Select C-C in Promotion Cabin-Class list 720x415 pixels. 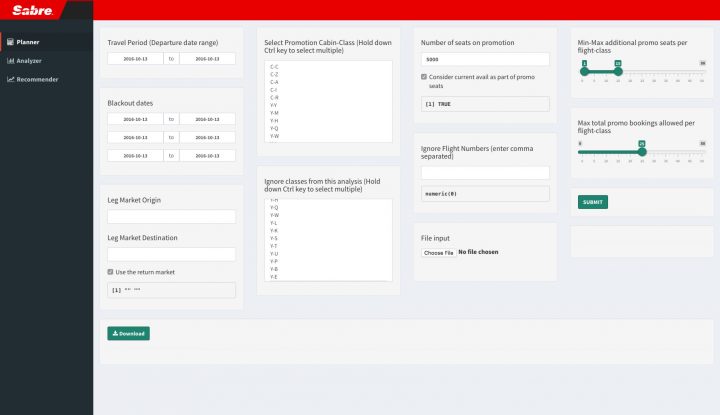click(x=274, y=66)
